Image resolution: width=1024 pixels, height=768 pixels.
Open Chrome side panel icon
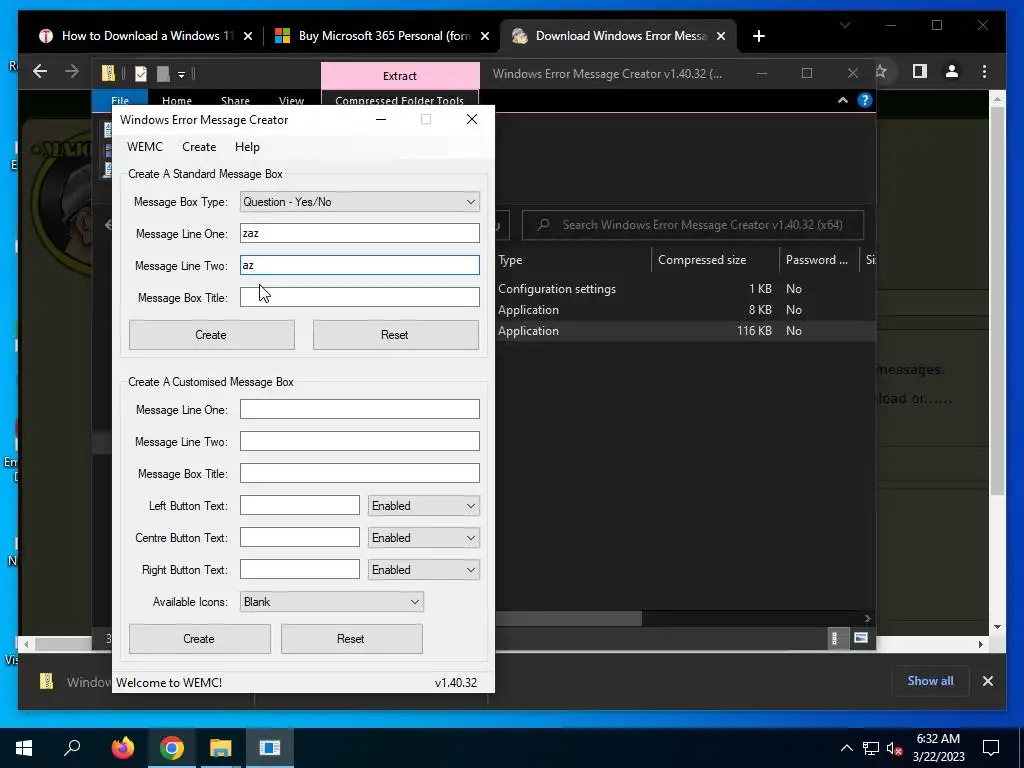pos(920,71)
